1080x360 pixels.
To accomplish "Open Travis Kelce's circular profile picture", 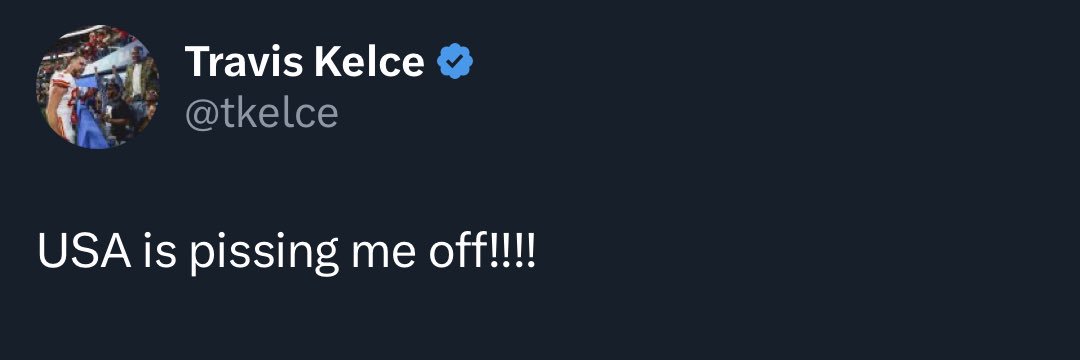I will [x=98, y=87].
